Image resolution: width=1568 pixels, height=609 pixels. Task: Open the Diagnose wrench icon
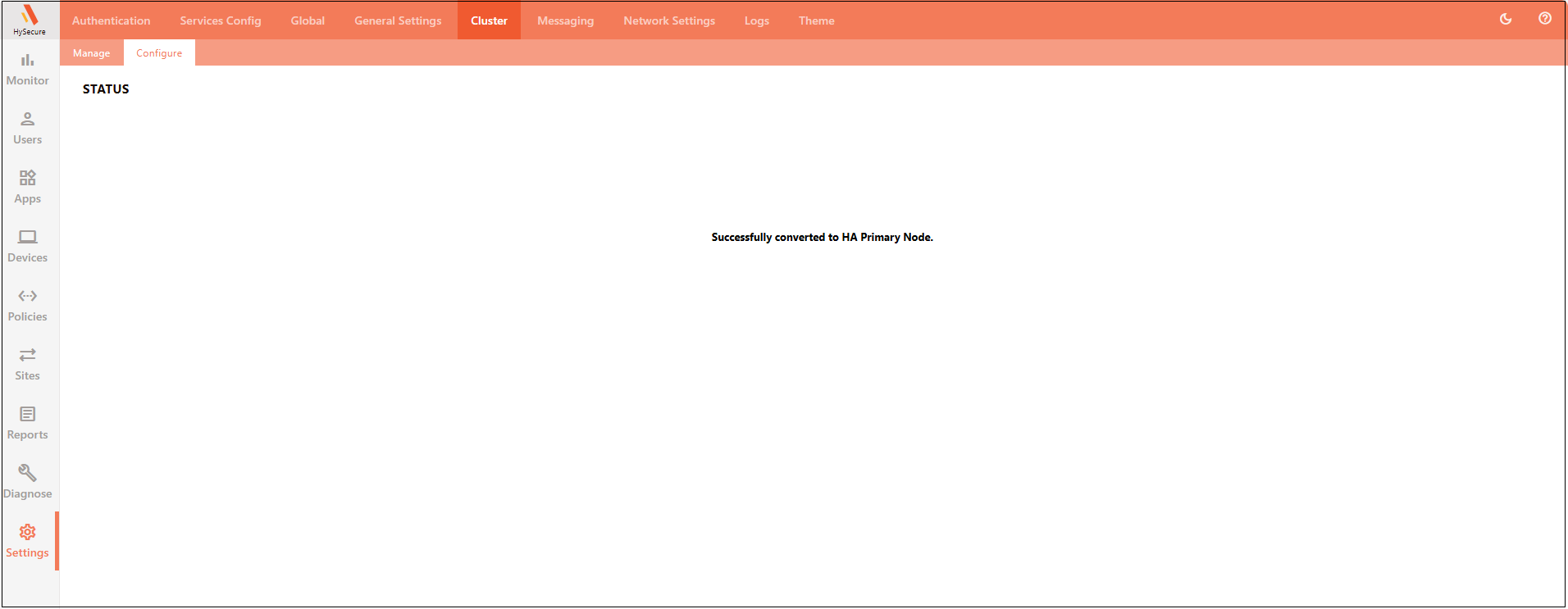(27, 473)
